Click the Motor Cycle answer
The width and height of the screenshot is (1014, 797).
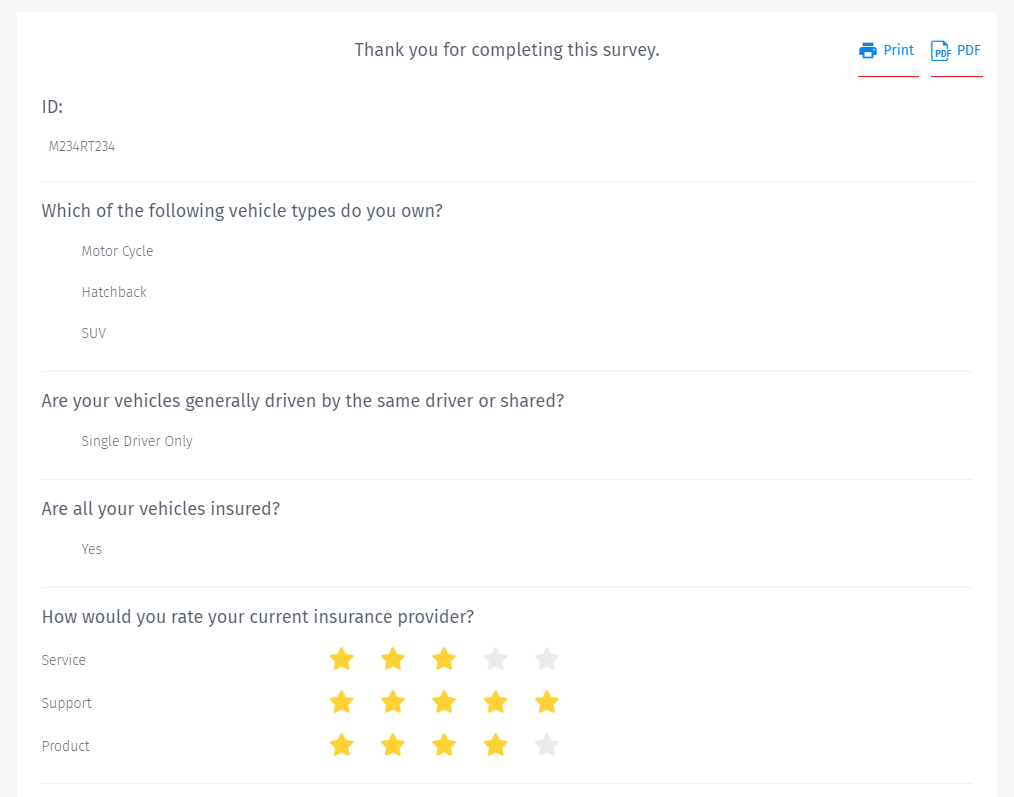click(x=117, y=252)
